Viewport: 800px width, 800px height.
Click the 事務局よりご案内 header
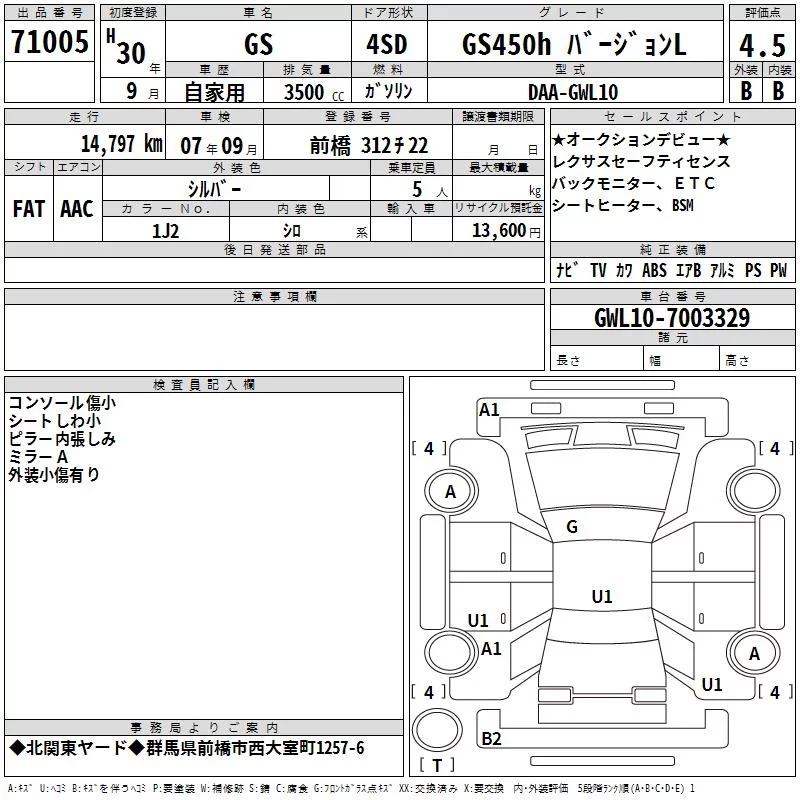point(204,728)
